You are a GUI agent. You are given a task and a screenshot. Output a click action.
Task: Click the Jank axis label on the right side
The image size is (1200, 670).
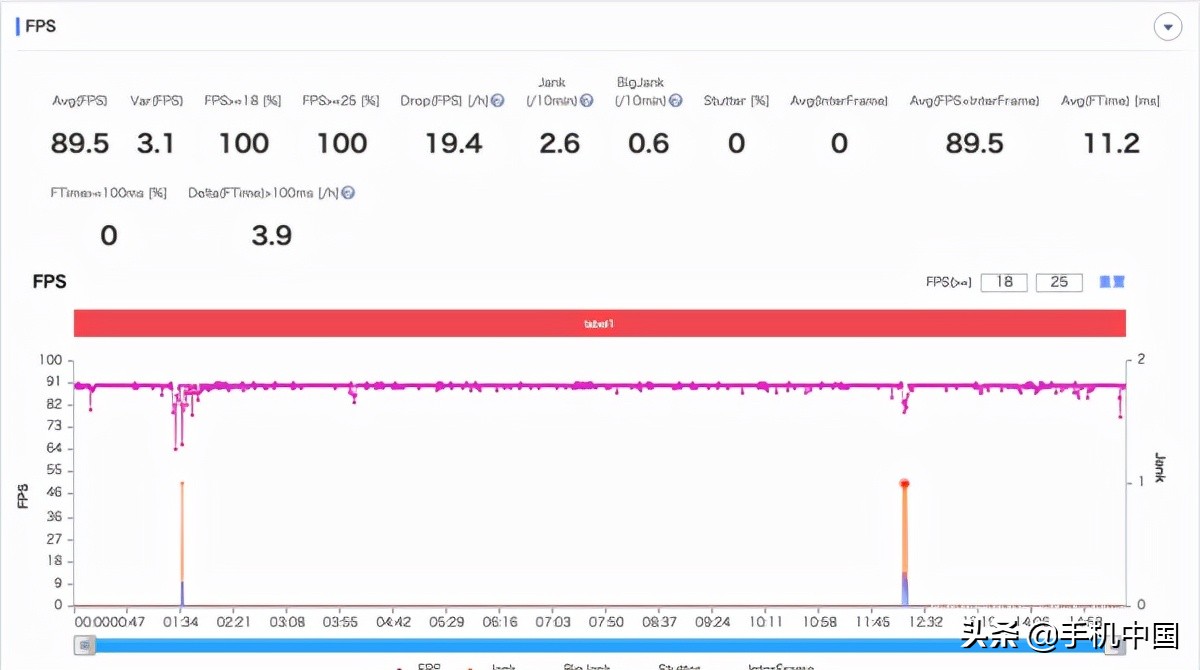[x=1160, y=467]
